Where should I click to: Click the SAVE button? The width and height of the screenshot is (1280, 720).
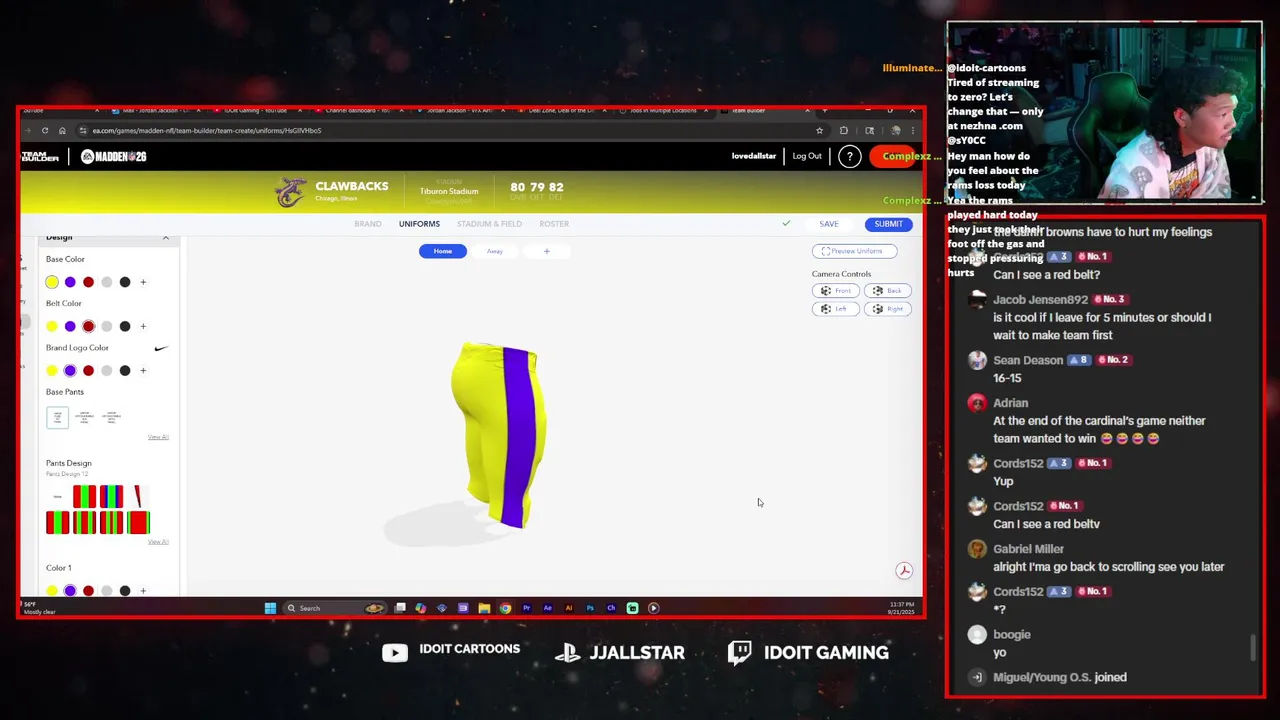(x=829, y=224)
